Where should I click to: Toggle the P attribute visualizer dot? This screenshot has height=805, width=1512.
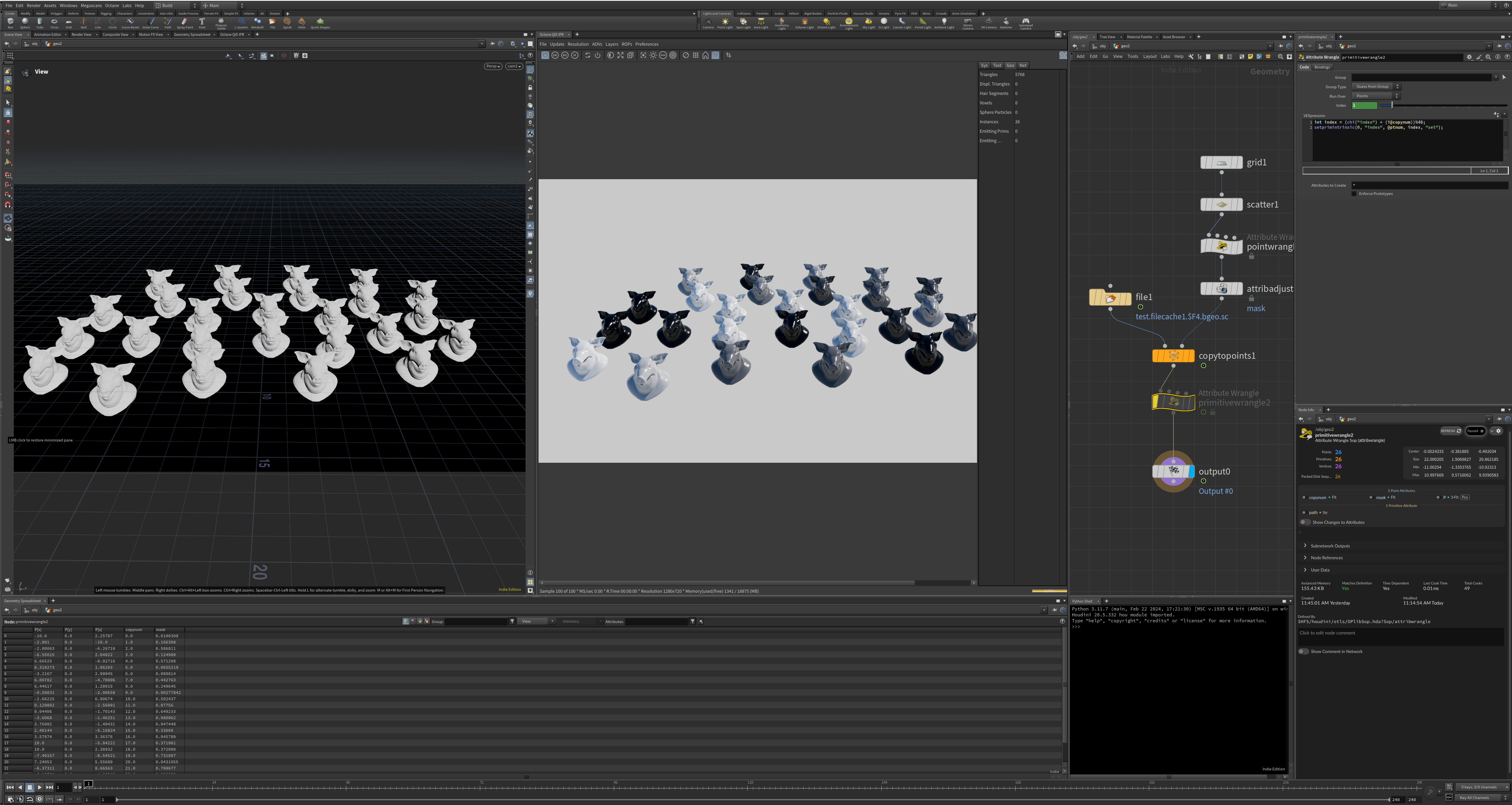click(x=1439, y=497)
